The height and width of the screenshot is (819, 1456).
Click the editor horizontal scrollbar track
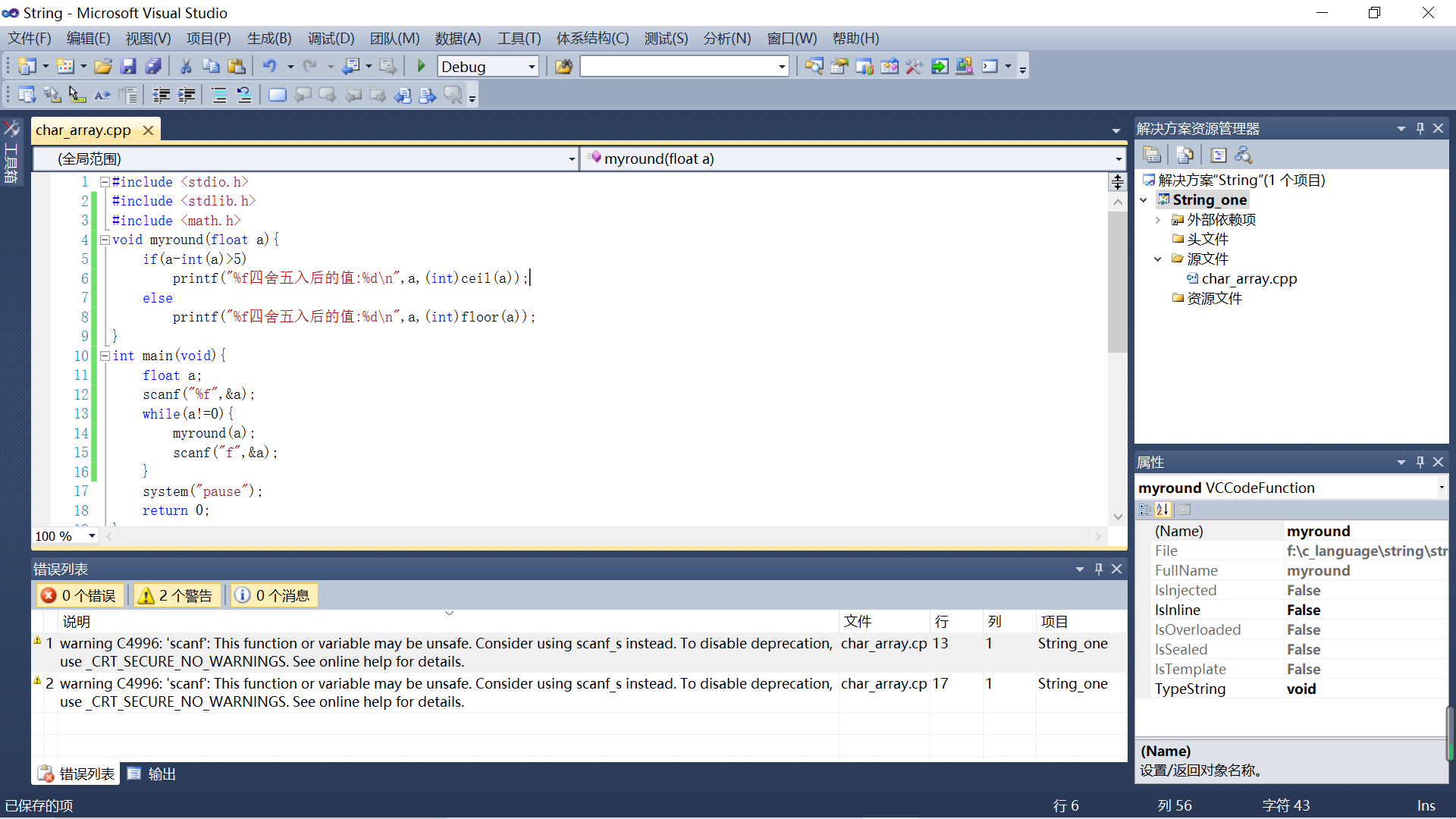point(604,536)
